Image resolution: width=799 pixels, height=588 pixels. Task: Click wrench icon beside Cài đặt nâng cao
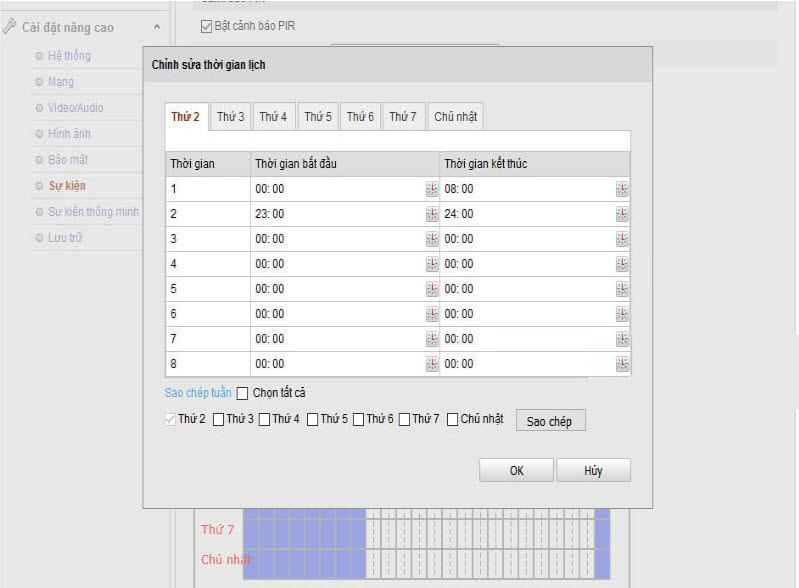(10, 27)
